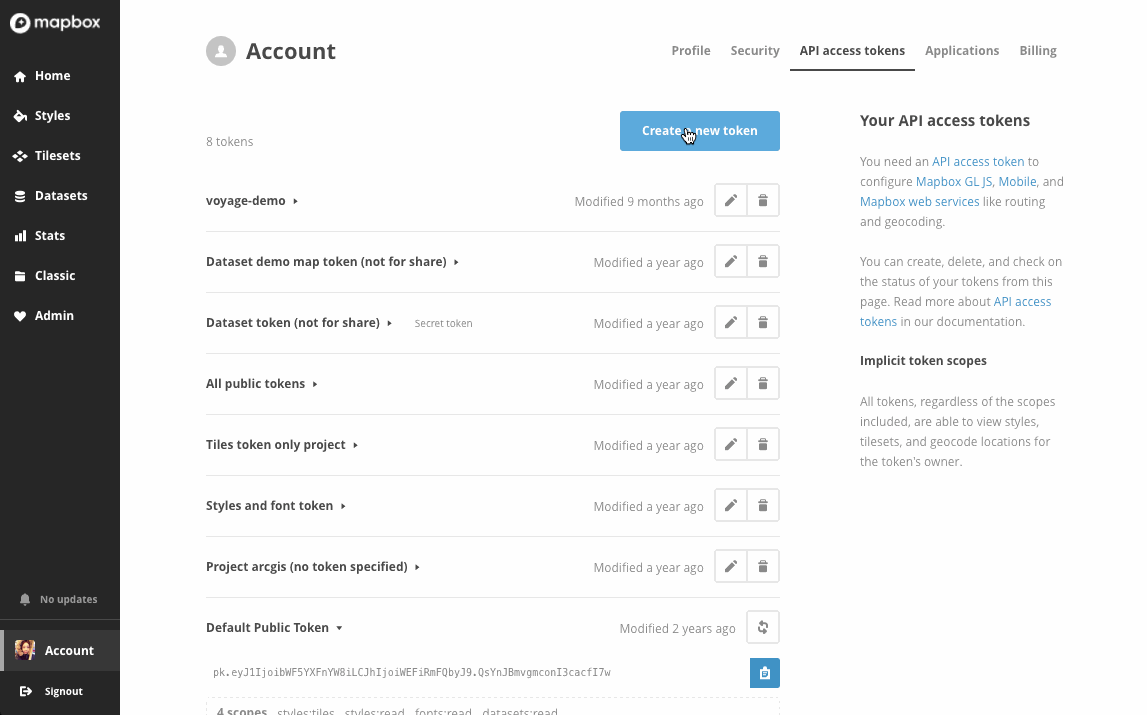Click Signout in sidebar
The width and height of the screenshot is (1147, 715).
51,692
